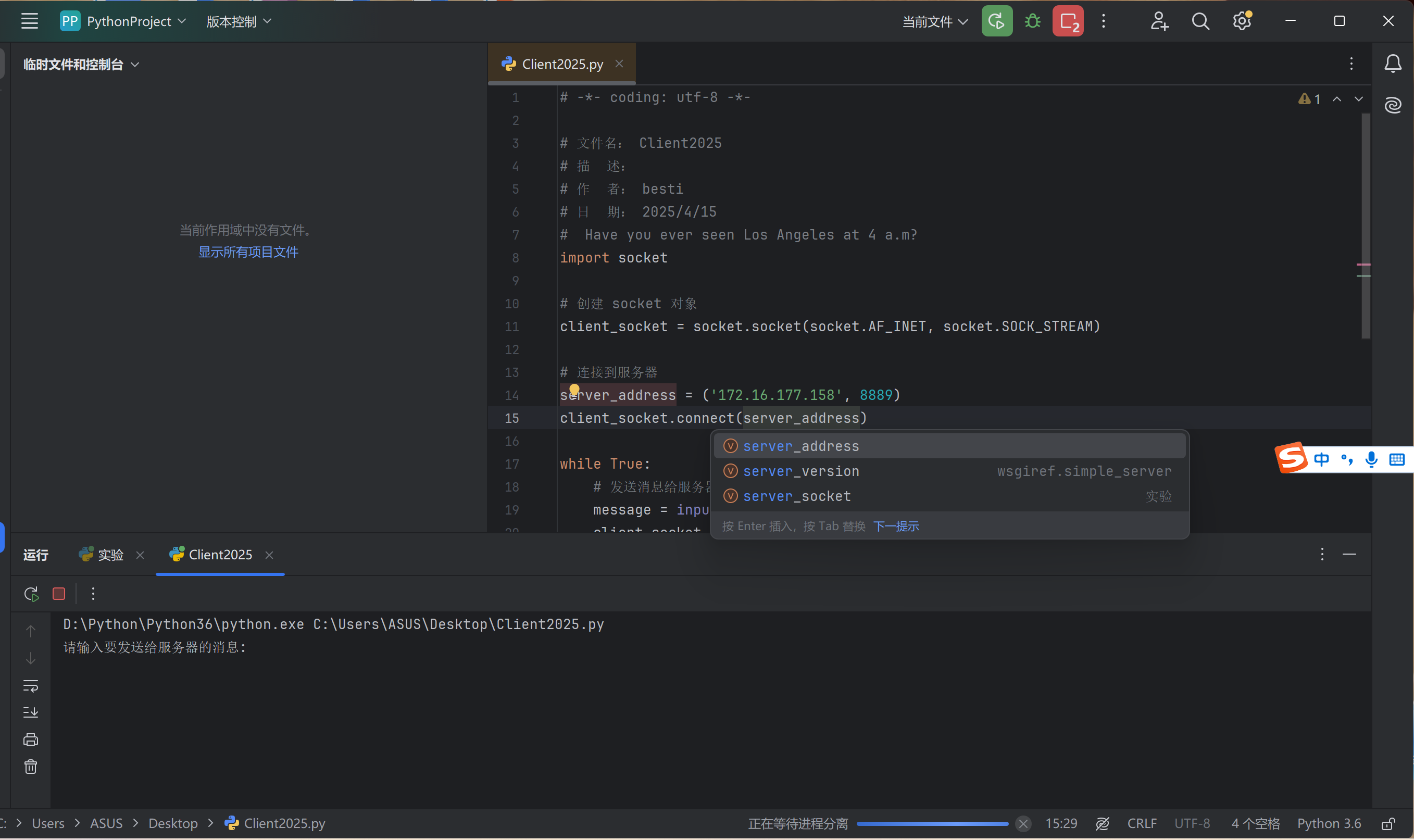Clear console with the trash icon
This screenshot has height=840, width=1414.
(31, 767)
